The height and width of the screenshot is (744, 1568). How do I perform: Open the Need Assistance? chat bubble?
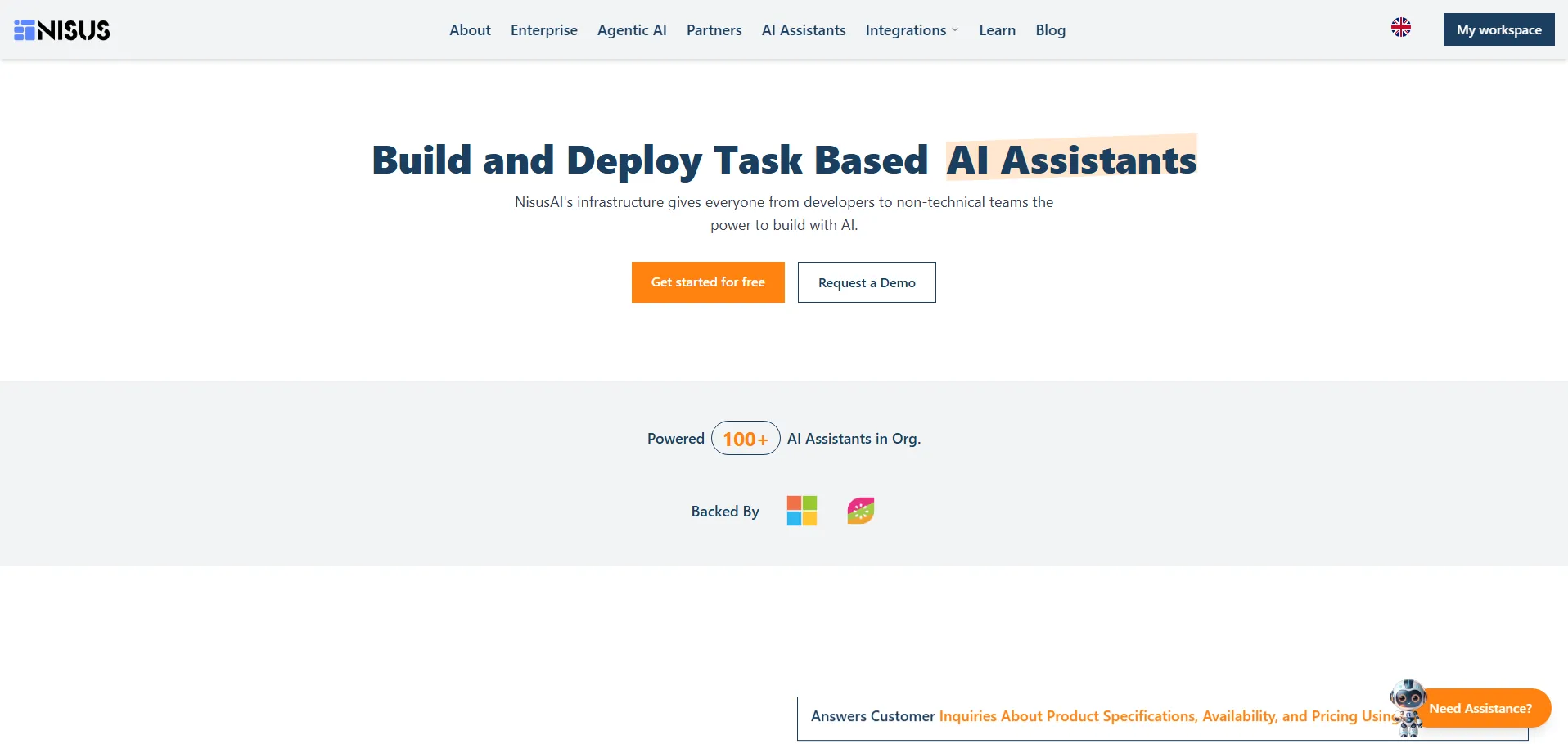point(1480,708)
